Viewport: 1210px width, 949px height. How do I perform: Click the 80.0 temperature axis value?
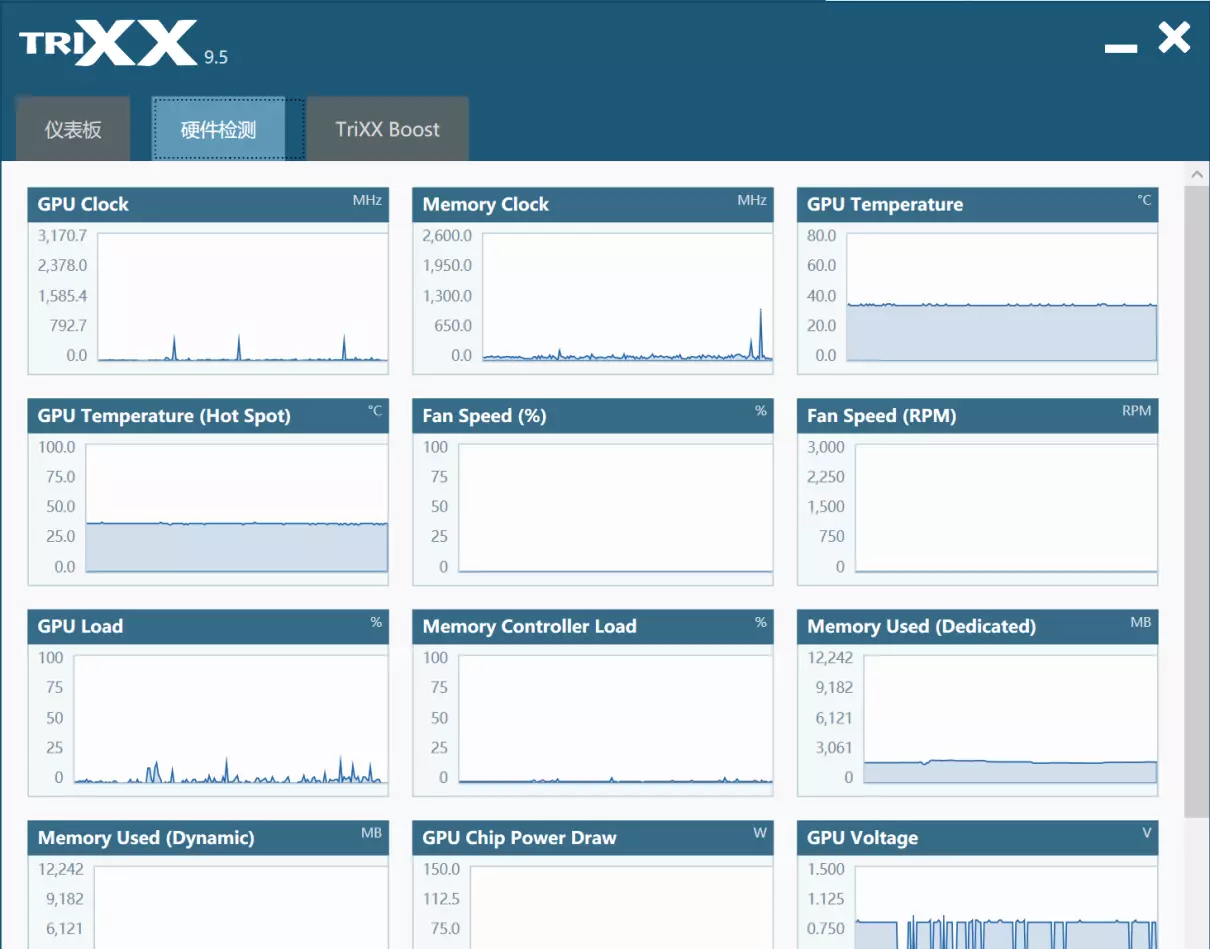click(x=822, y=236)
